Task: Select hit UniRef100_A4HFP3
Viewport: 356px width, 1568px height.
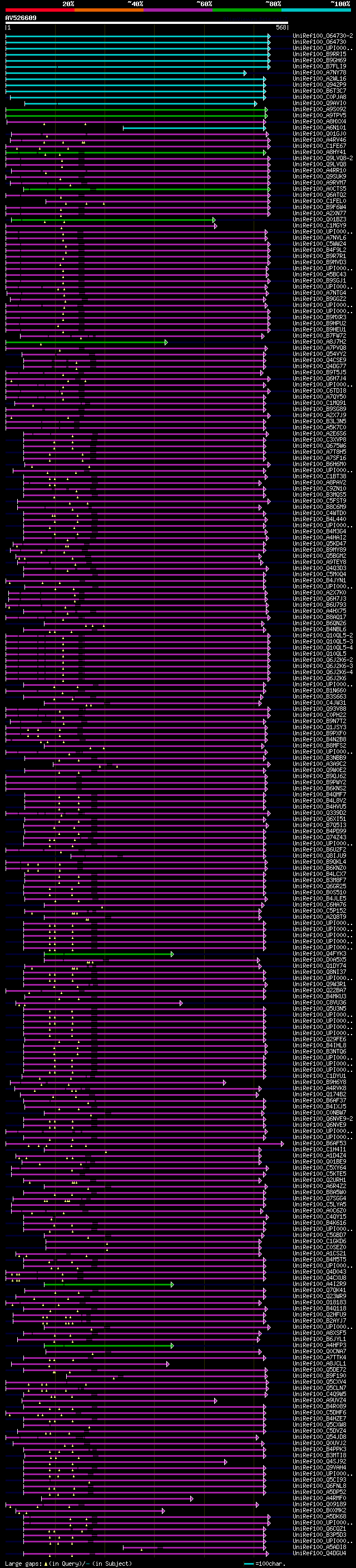Action: pos(319,1345)
